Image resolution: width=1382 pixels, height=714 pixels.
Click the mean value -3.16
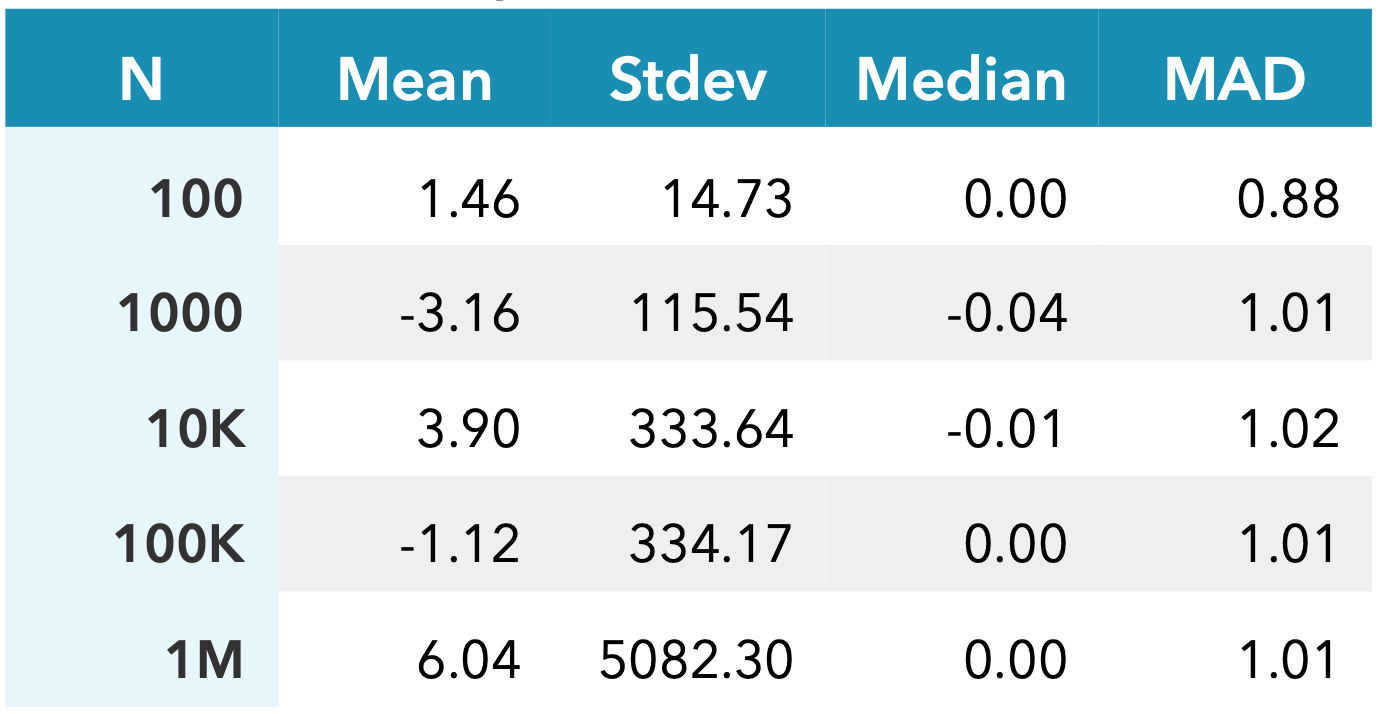pyautogui.click(x=460, y=314)
